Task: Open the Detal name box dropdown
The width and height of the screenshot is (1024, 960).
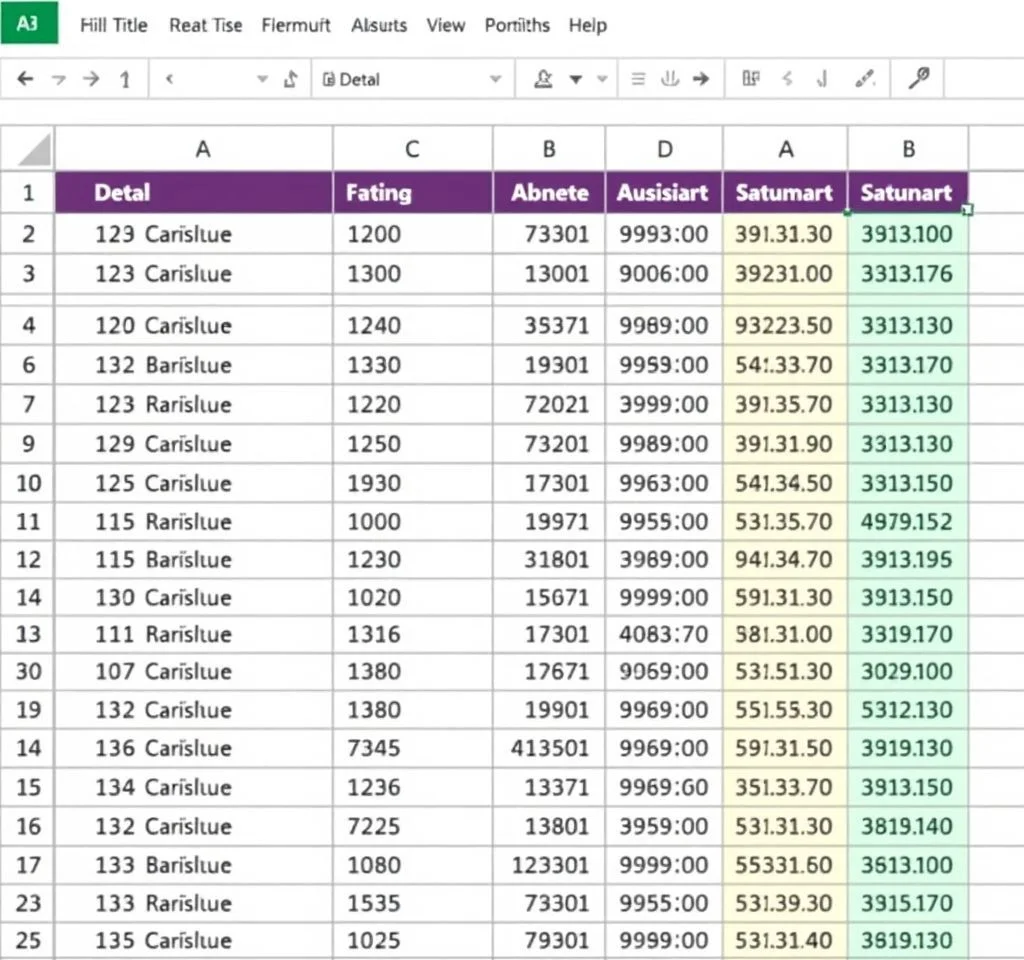Action: (494, 80)
